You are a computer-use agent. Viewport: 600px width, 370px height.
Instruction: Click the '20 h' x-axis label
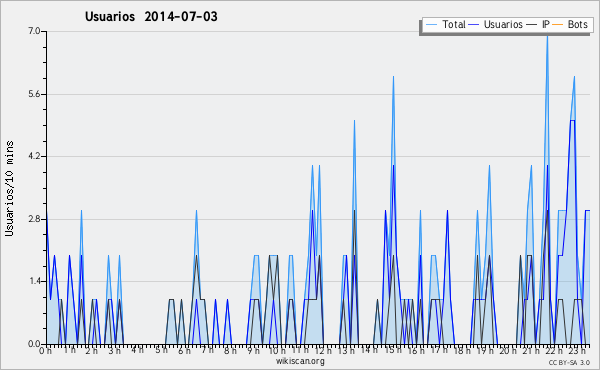[508, 351]
